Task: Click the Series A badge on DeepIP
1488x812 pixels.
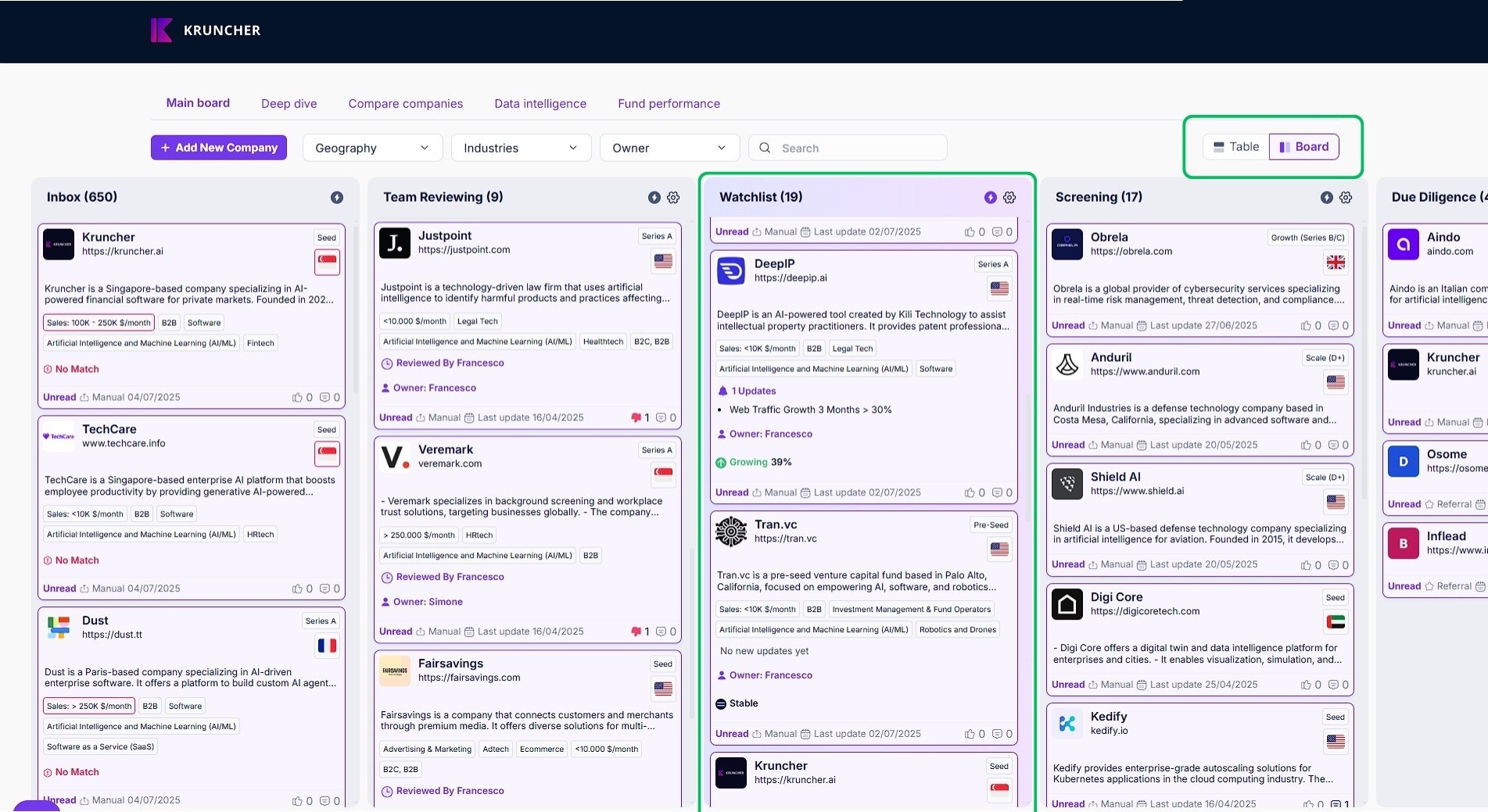Action: pyautogui.click(x=993, y=265)
